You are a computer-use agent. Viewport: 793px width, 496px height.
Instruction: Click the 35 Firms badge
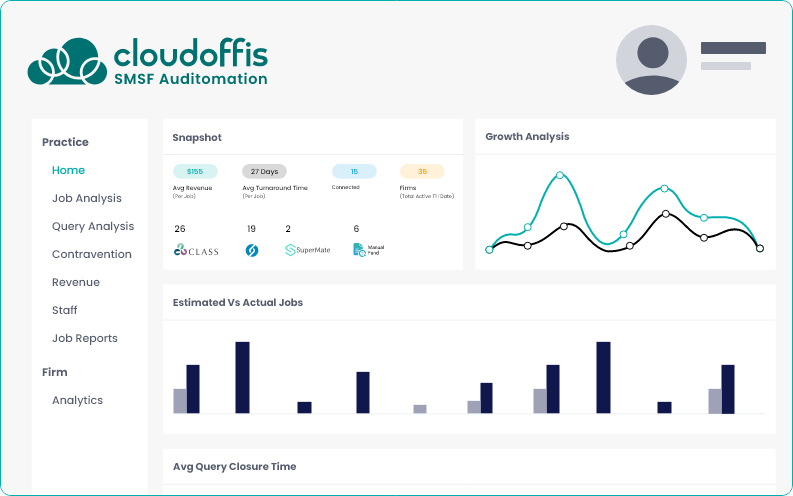(422, 171)
